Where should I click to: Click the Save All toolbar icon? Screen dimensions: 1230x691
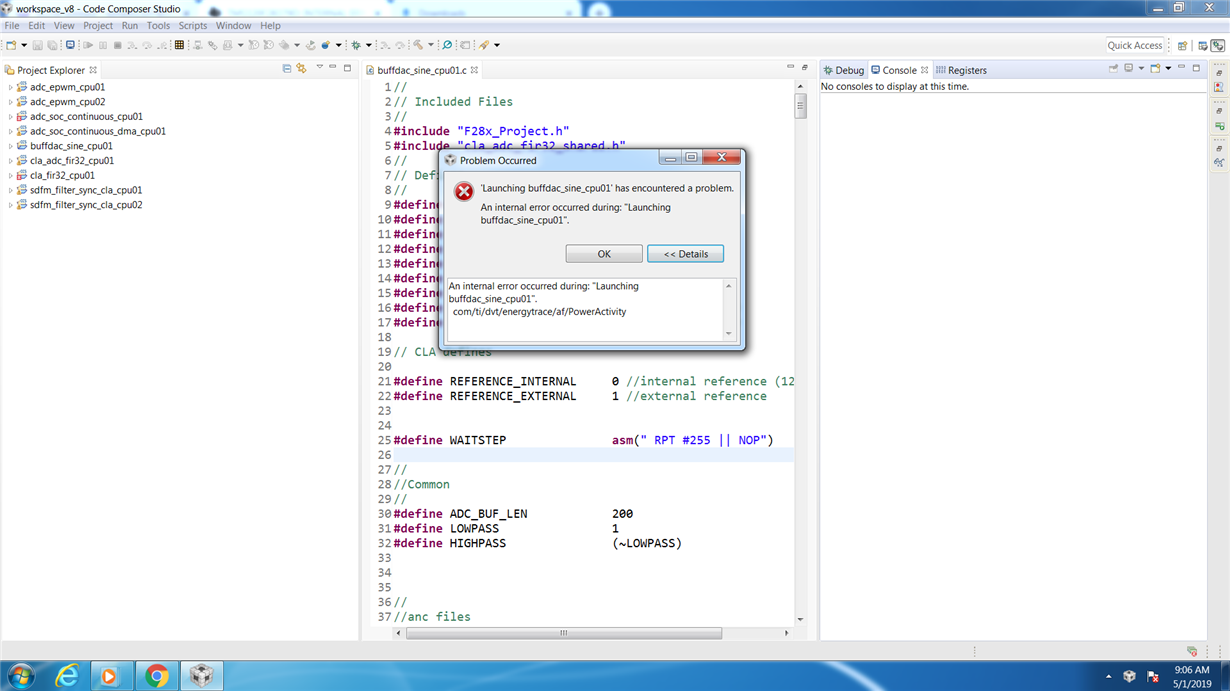click(x=52, y=45)
